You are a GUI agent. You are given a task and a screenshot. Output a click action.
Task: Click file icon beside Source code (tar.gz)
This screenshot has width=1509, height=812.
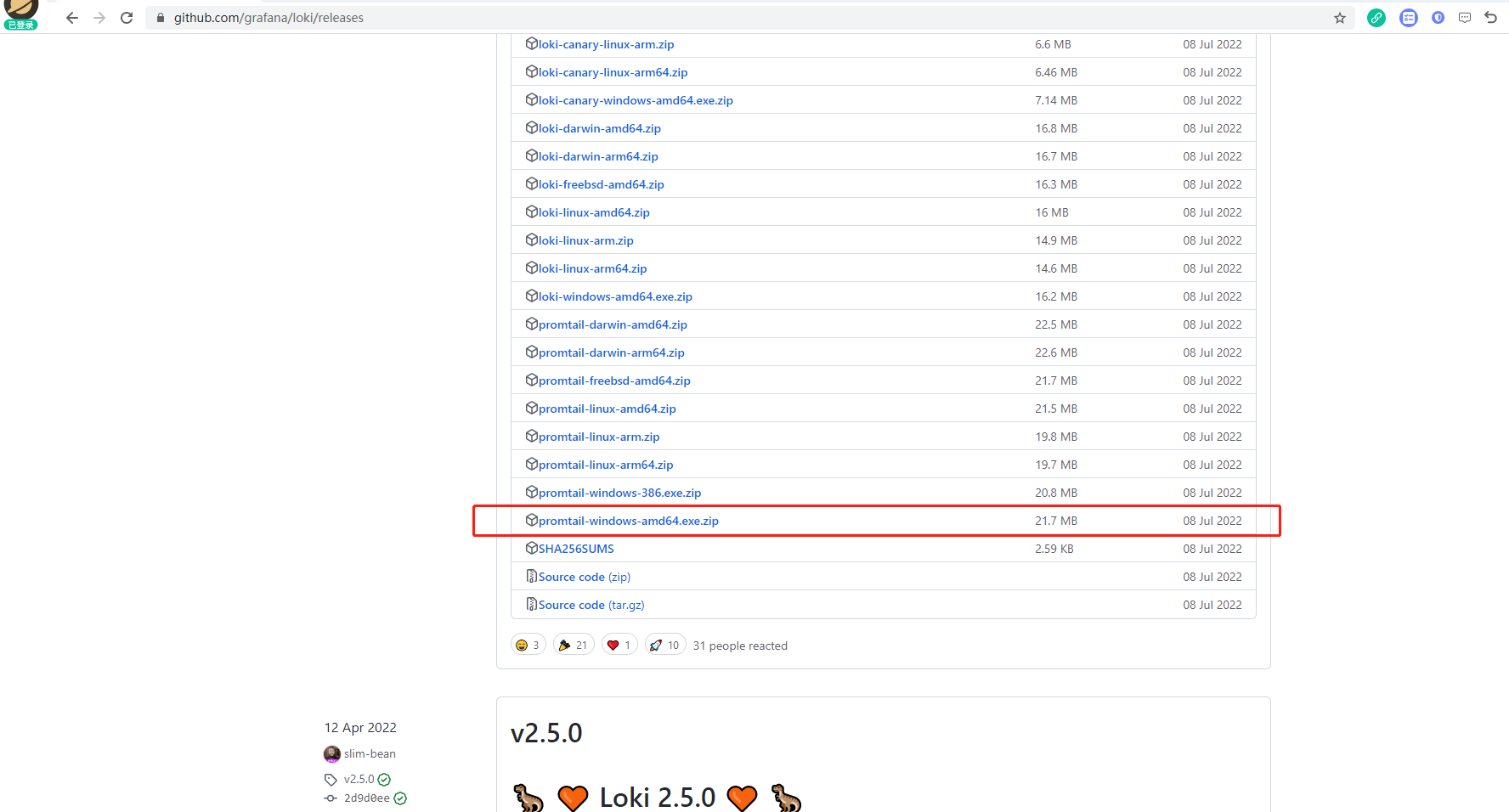[532, 604]
